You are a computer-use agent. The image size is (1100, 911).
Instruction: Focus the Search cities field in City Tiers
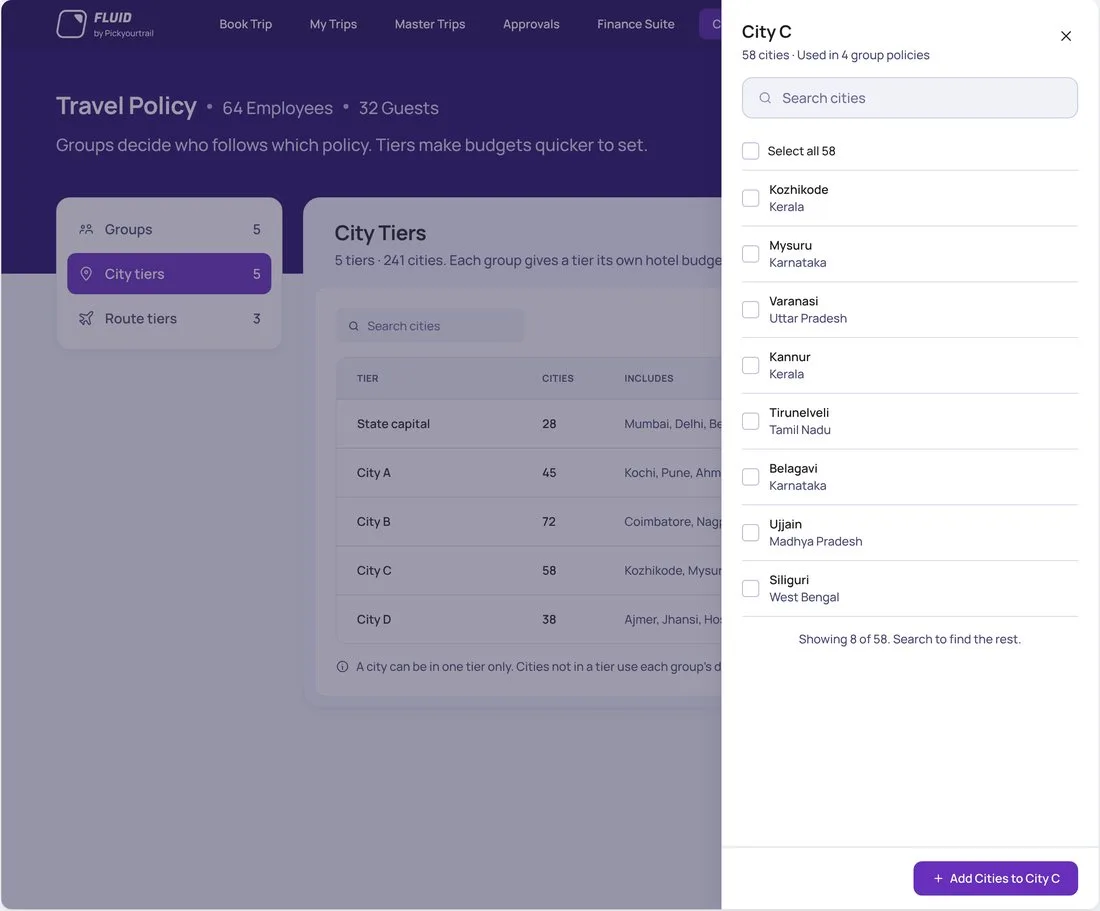click(x=430, y=326)
